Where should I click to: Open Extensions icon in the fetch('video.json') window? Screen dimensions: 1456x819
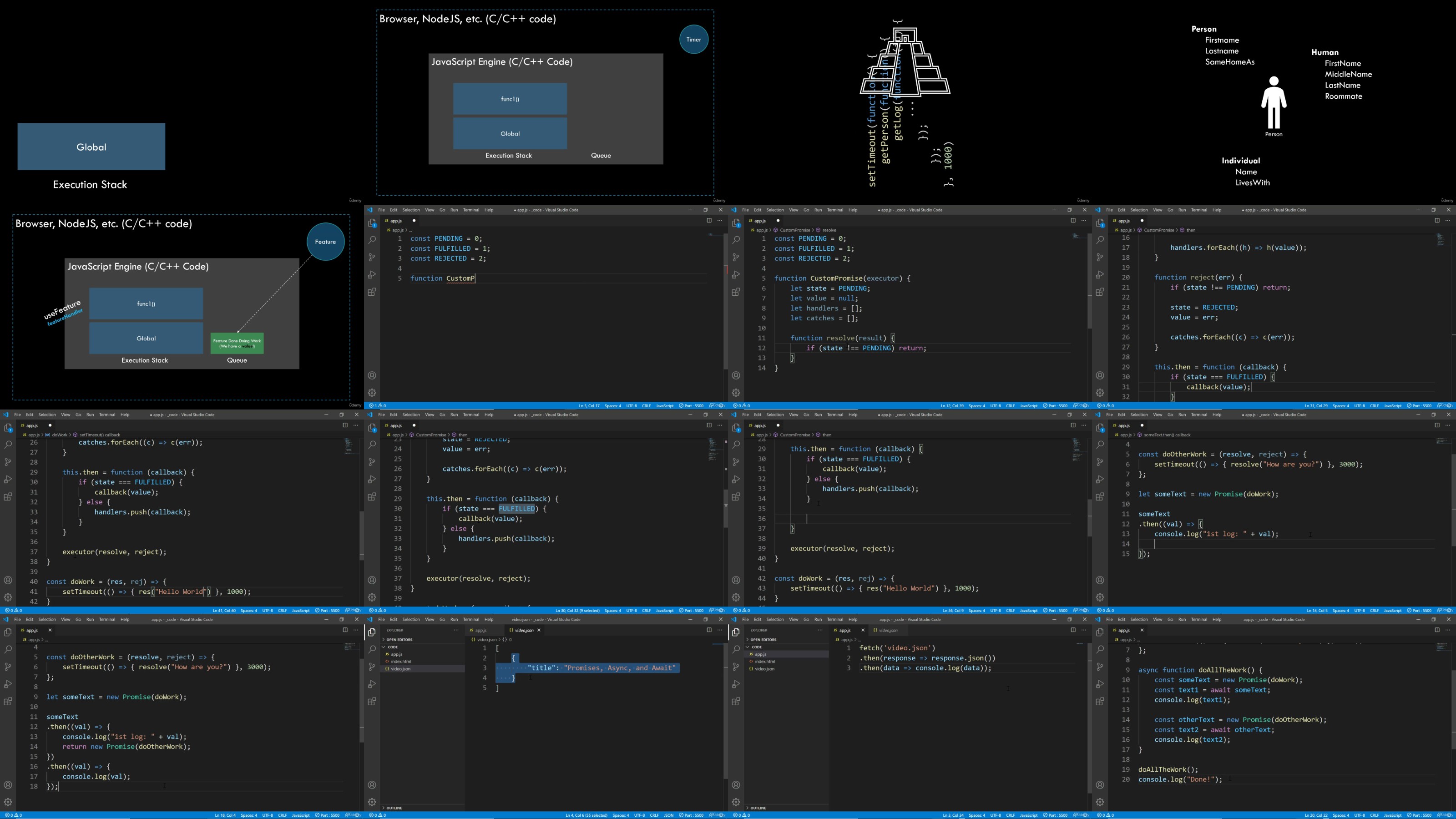[736, 702]
